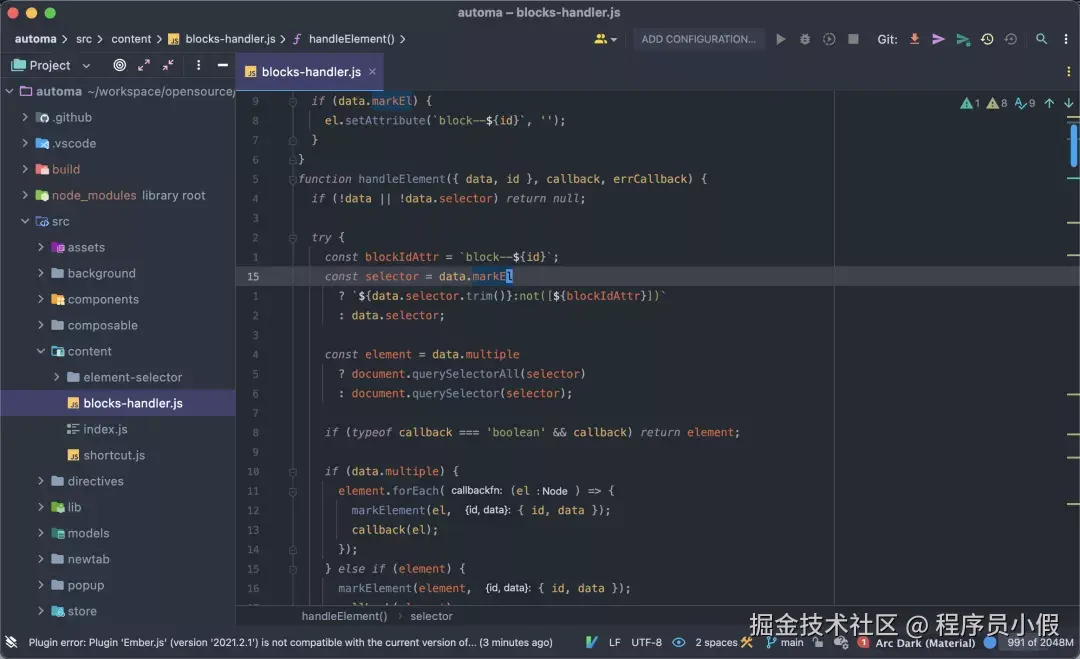This screenshot has width=1080, height=659.
Task: Open main toolbar more options kebab
Action: 1066,39
